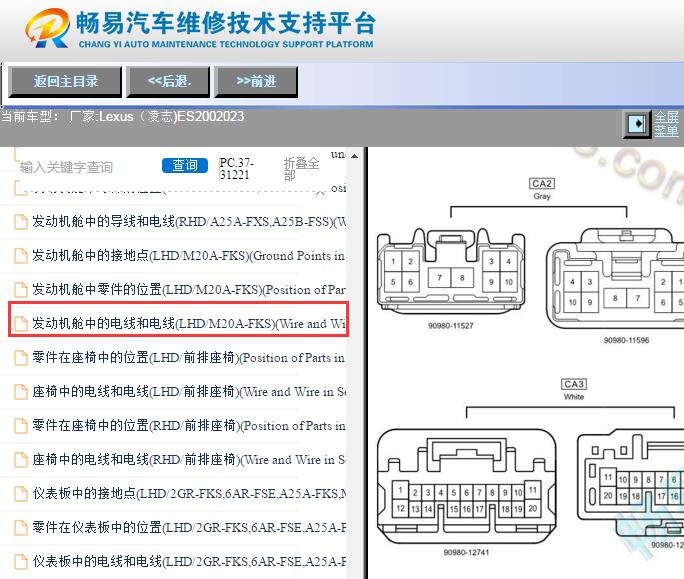The width and height of the screenshot is (684, 579).
Task: Click document icon beside 发动机舱中零件的位置 row
Action: pyautogui.click(x=21, y=290)
